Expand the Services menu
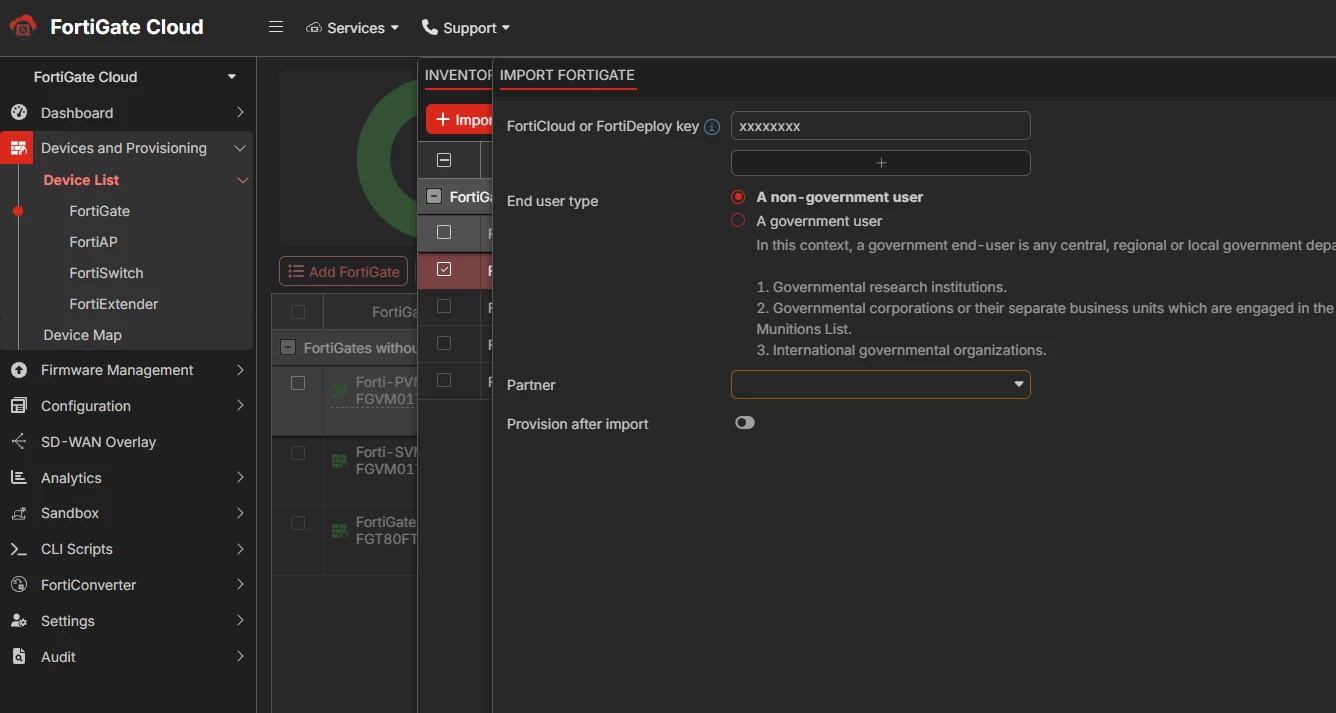This screenshot has width=1336, height=713. click(x=353, y=28)
